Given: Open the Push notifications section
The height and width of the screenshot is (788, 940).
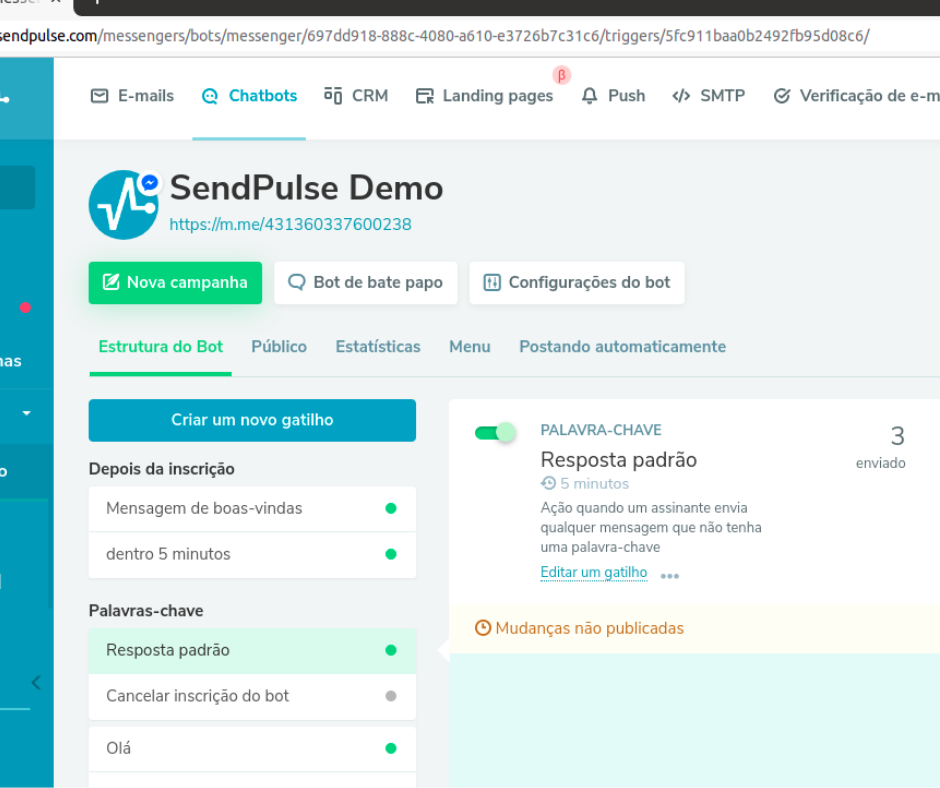Looking at the screenshot, I should (x=613, y=96).
